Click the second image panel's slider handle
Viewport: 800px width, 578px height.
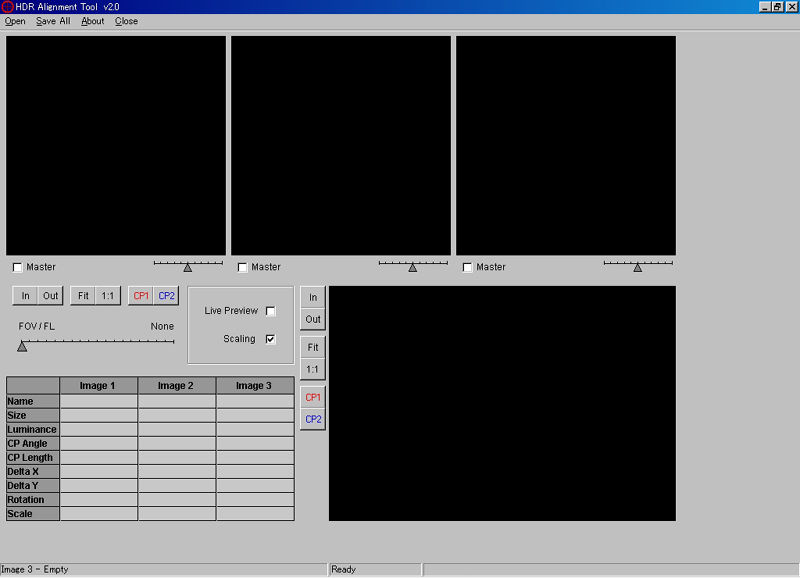(413, 267)
